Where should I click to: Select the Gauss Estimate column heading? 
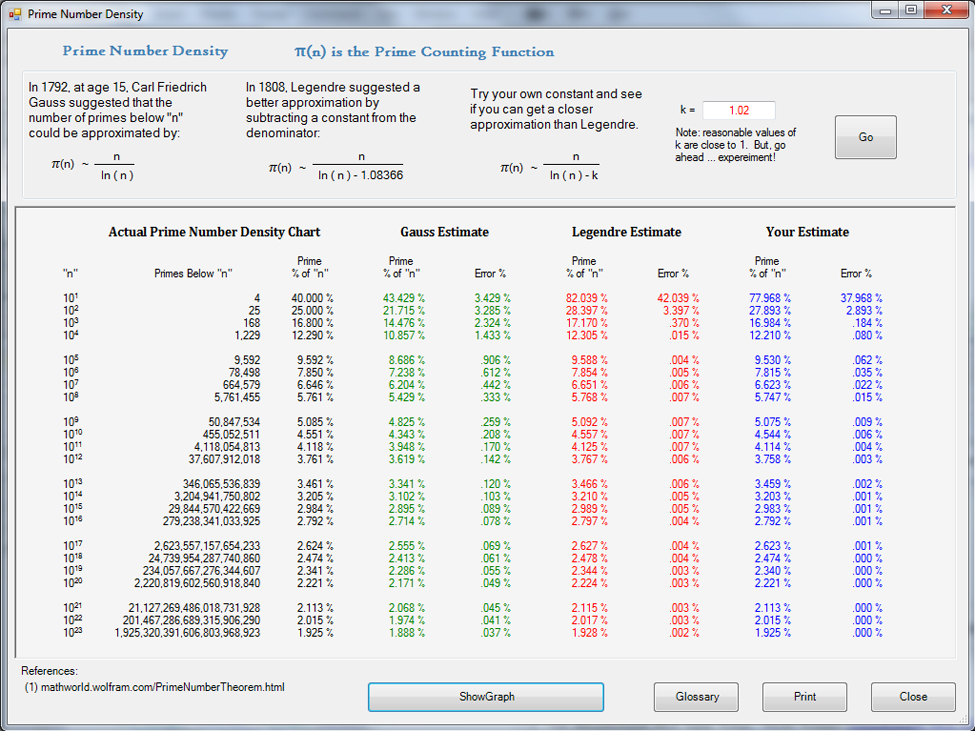point(444,232)
